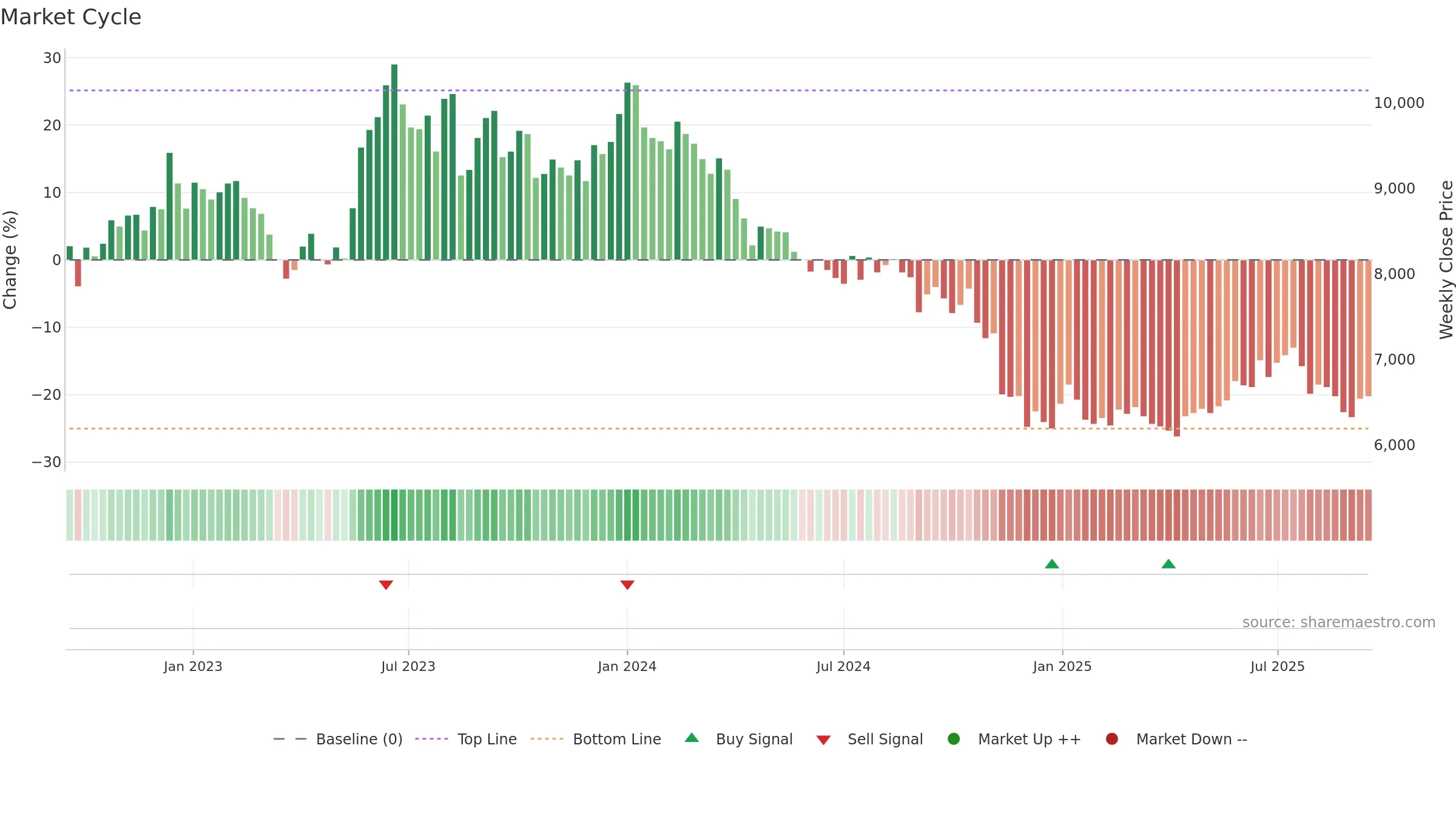Click the 7,000 price axis label

[x=1394, y=360]
